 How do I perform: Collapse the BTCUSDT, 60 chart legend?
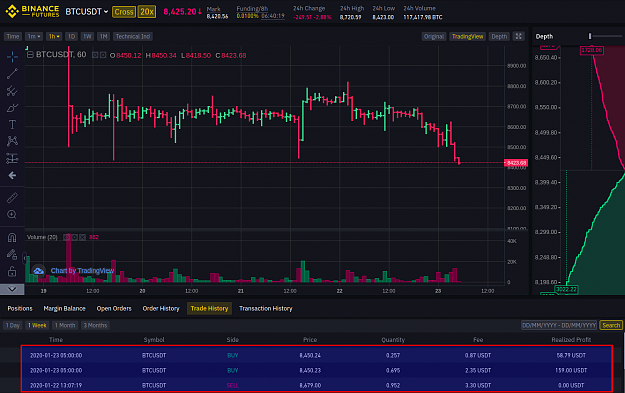pyautogui.click(x=30, y=55)
